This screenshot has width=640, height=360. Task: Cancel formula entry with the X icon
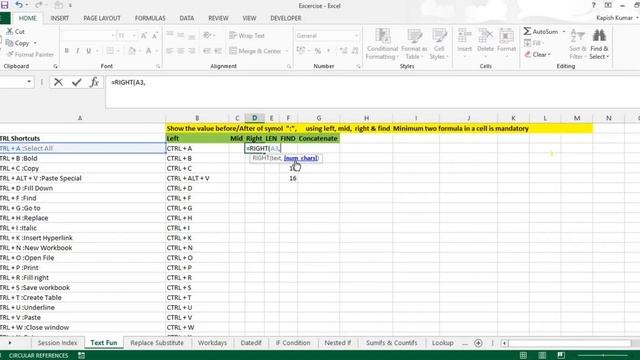(58, 82)
